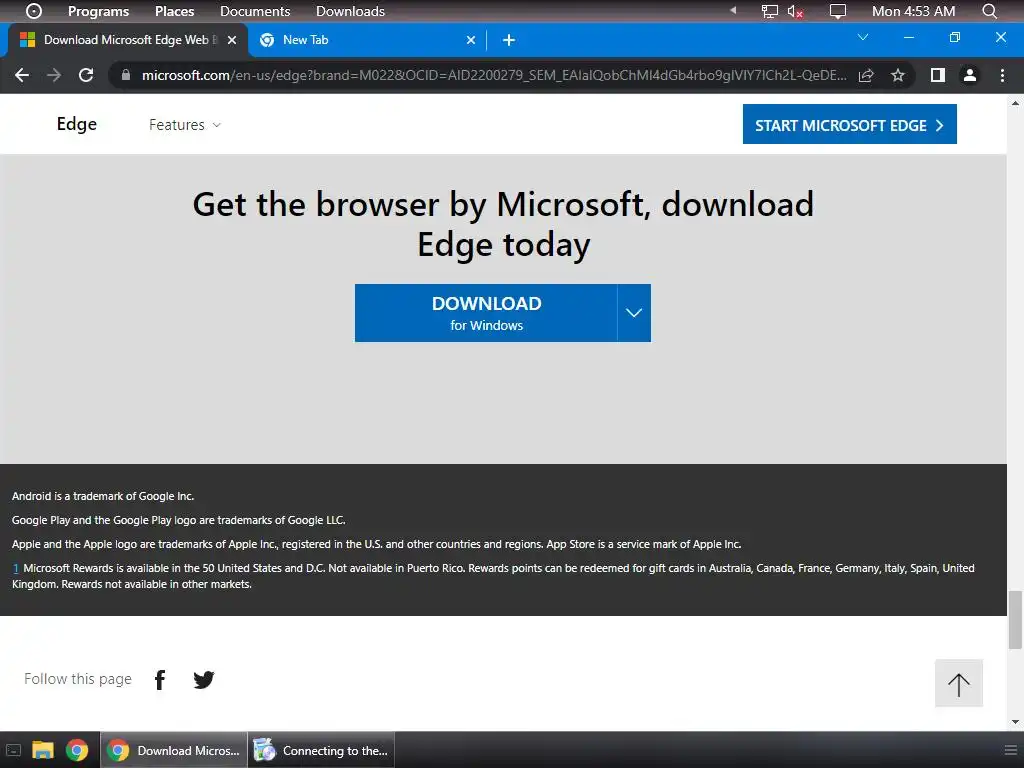Launch Chrome from the taskbar launcher
Screen dimensions: 1024x768
click(77, 750)
